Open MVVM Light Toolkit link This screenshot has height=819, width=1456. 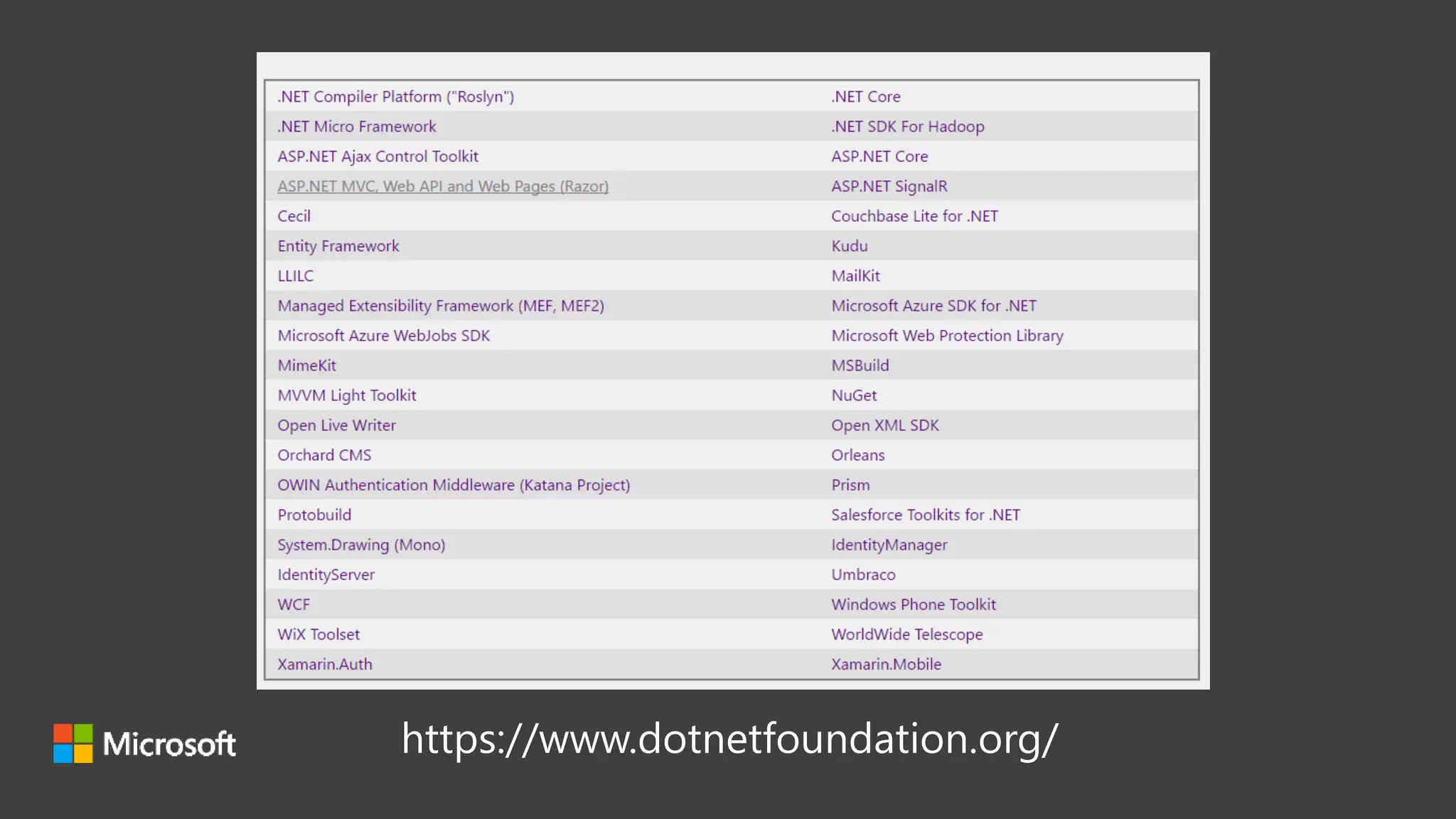[347, 395]
